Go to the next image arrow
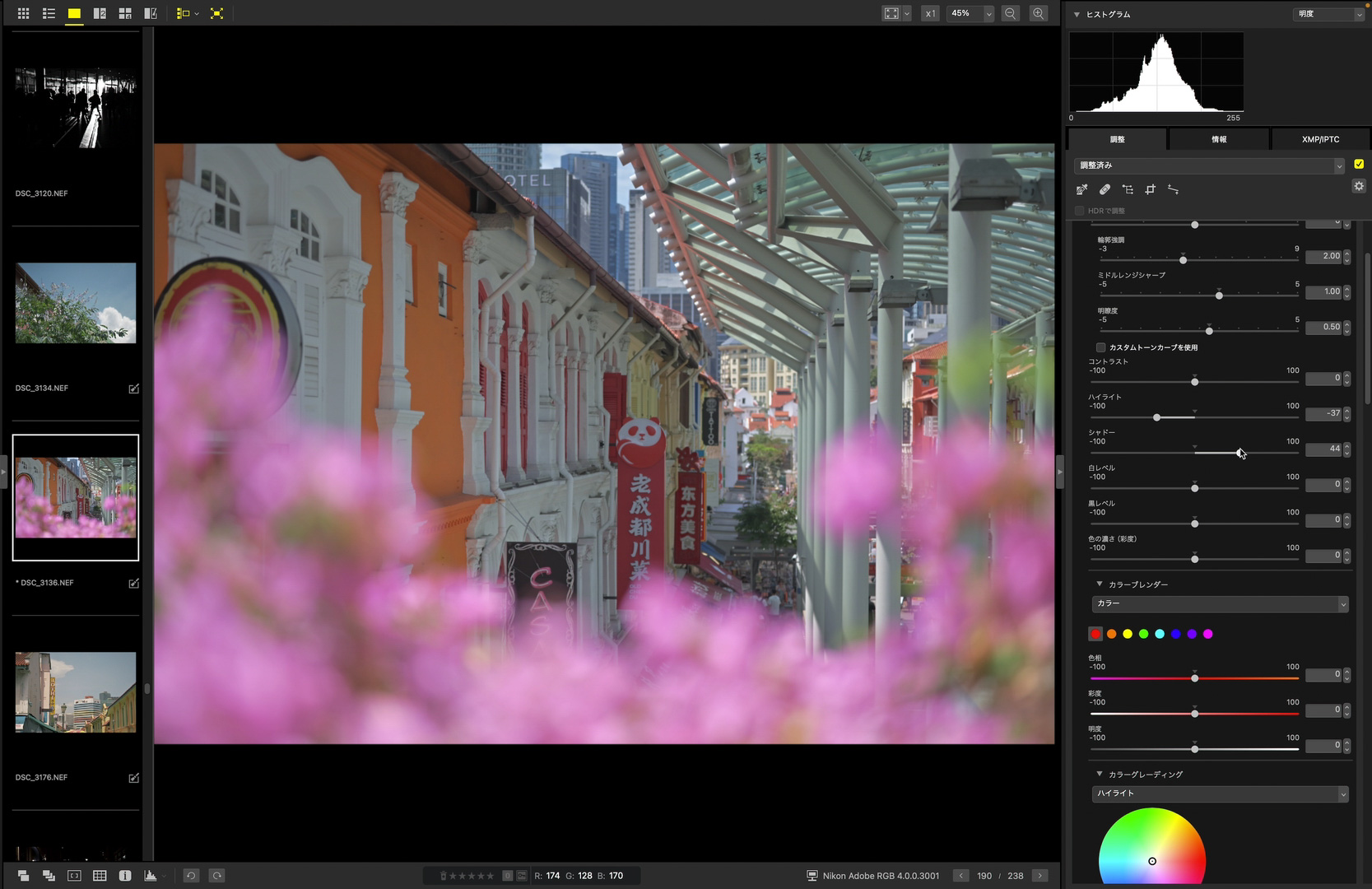Image resolution: width=1372 pixels, height=889 pixels. click(1040, 876)
